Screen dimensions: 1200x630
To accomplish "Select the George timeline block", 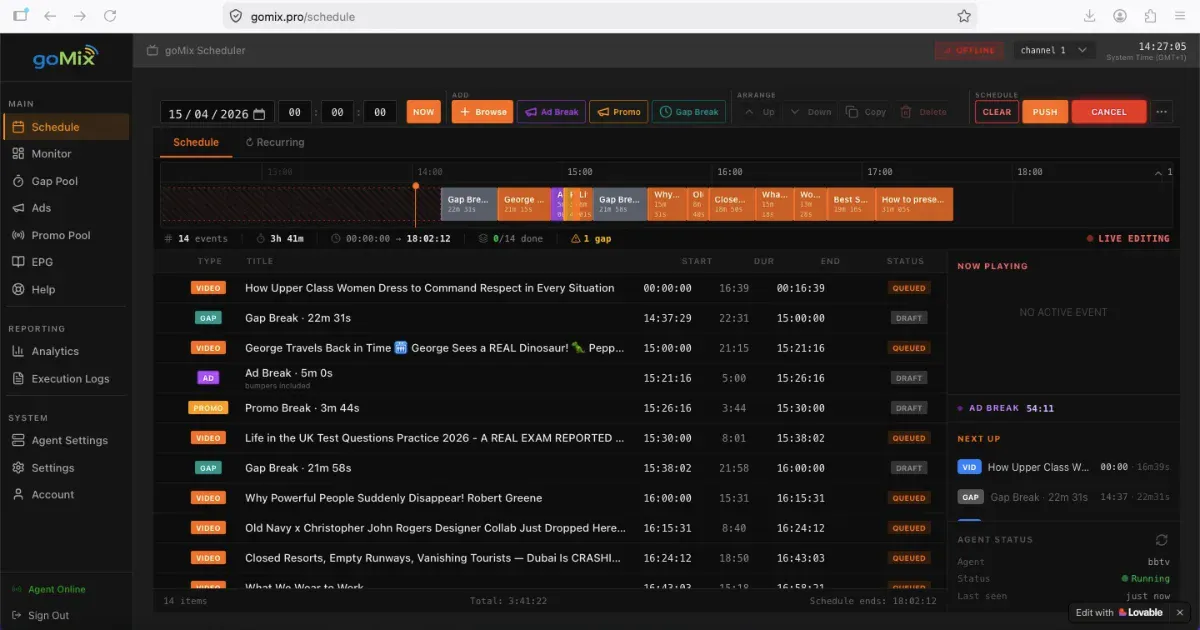I will (x=524, y=204).
